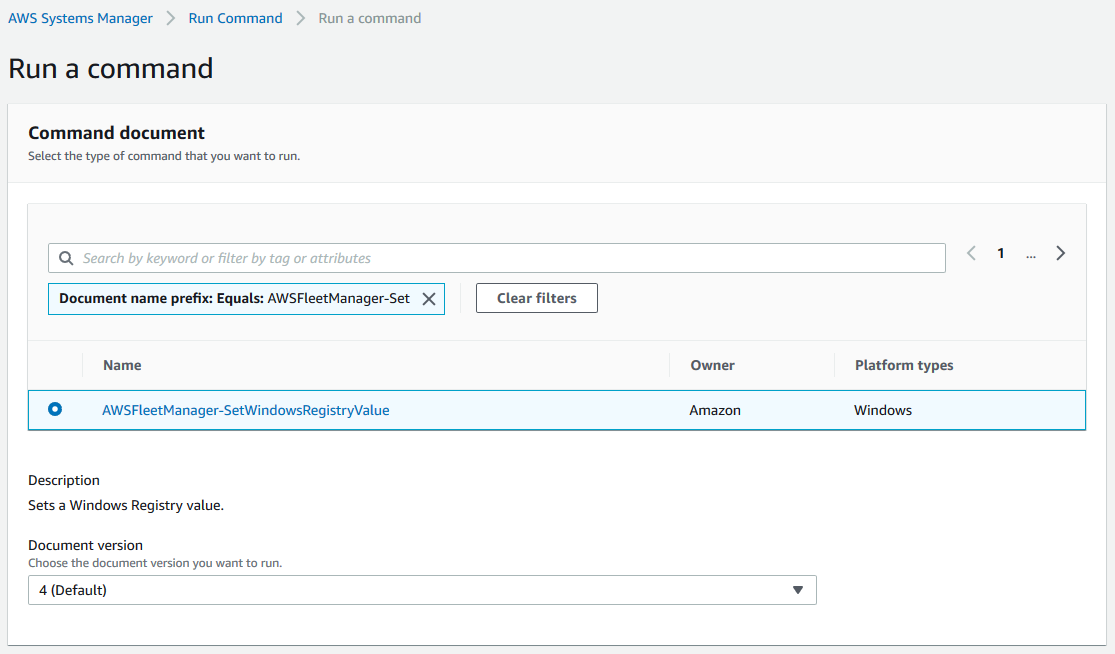The height and width of the screenshot is (654, 1115).
Task: Open the Document version dropdown
Action: [x=422, y=590]
